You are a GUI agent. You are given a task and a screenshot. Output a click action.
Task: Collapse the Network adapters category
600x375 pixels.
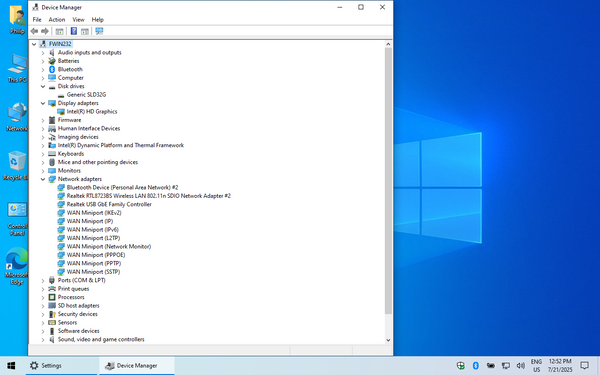click(x=43, y=179)
